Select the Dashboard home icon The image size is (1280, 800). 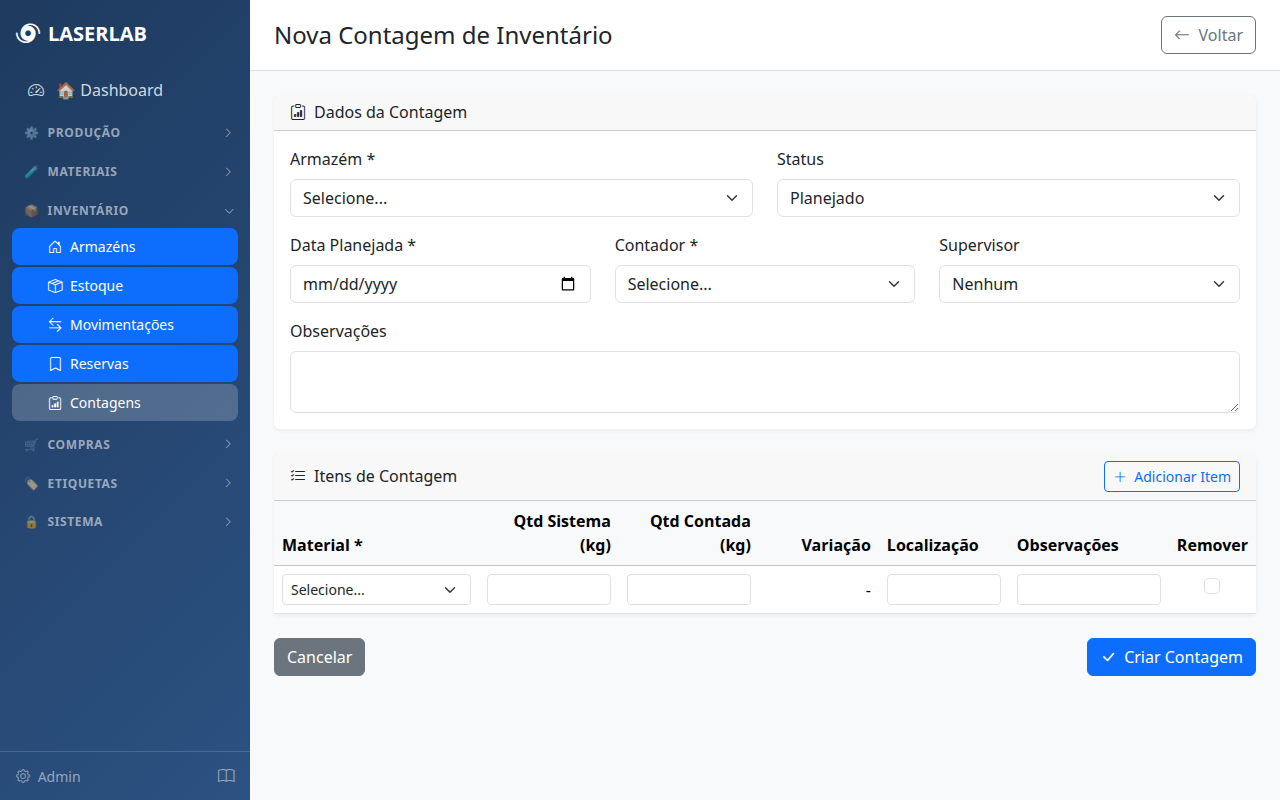click(65, 90)
